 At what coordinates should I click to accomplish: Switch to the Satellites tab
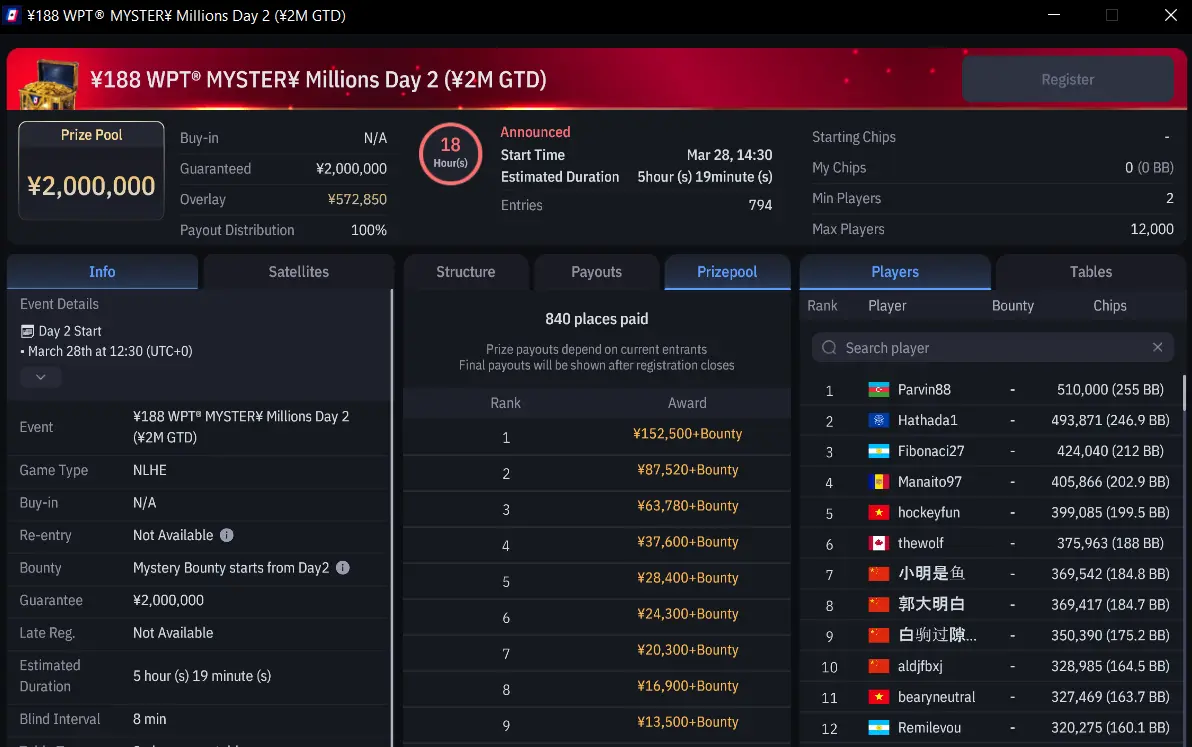coord(298,272)
